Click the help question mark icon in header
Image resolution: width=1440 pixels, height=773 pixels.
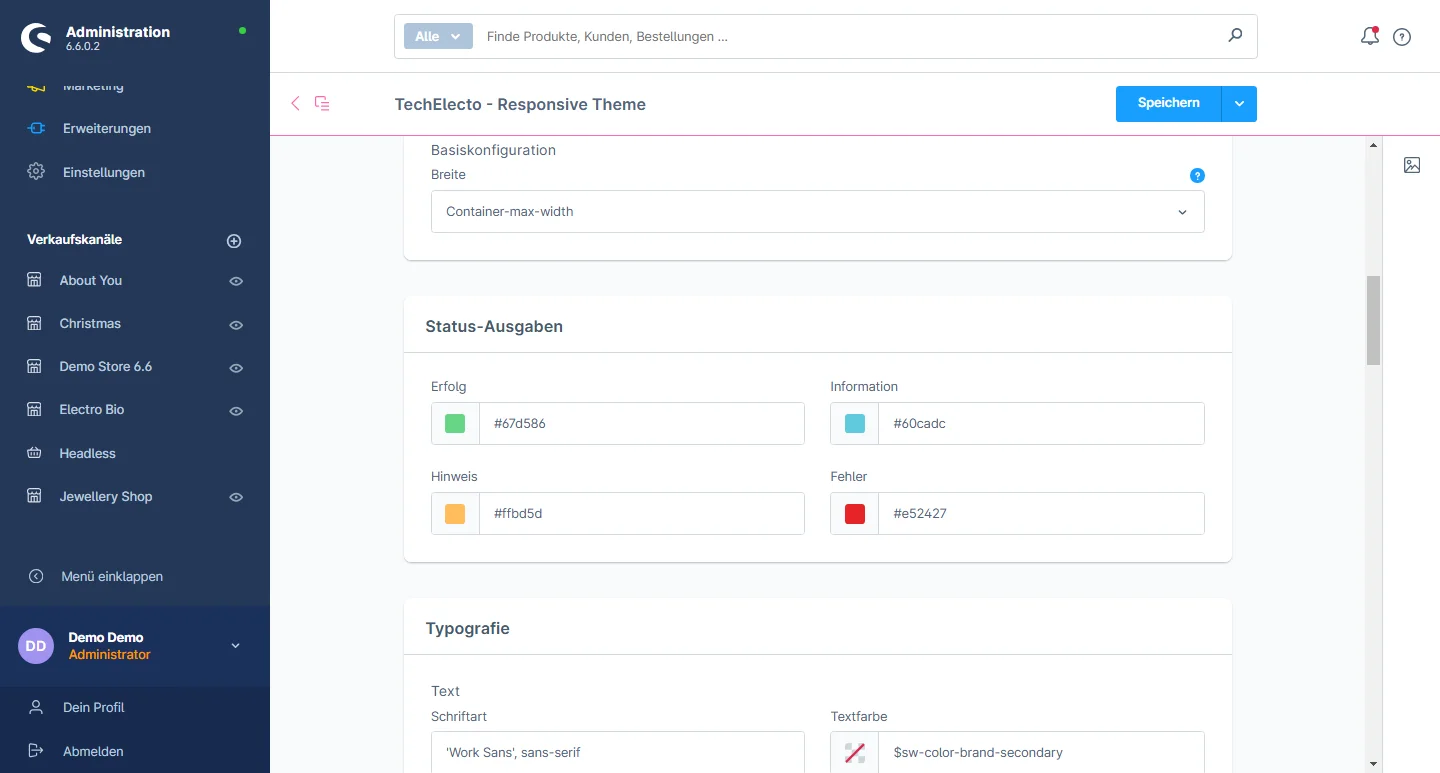(x=1402, y=37)
